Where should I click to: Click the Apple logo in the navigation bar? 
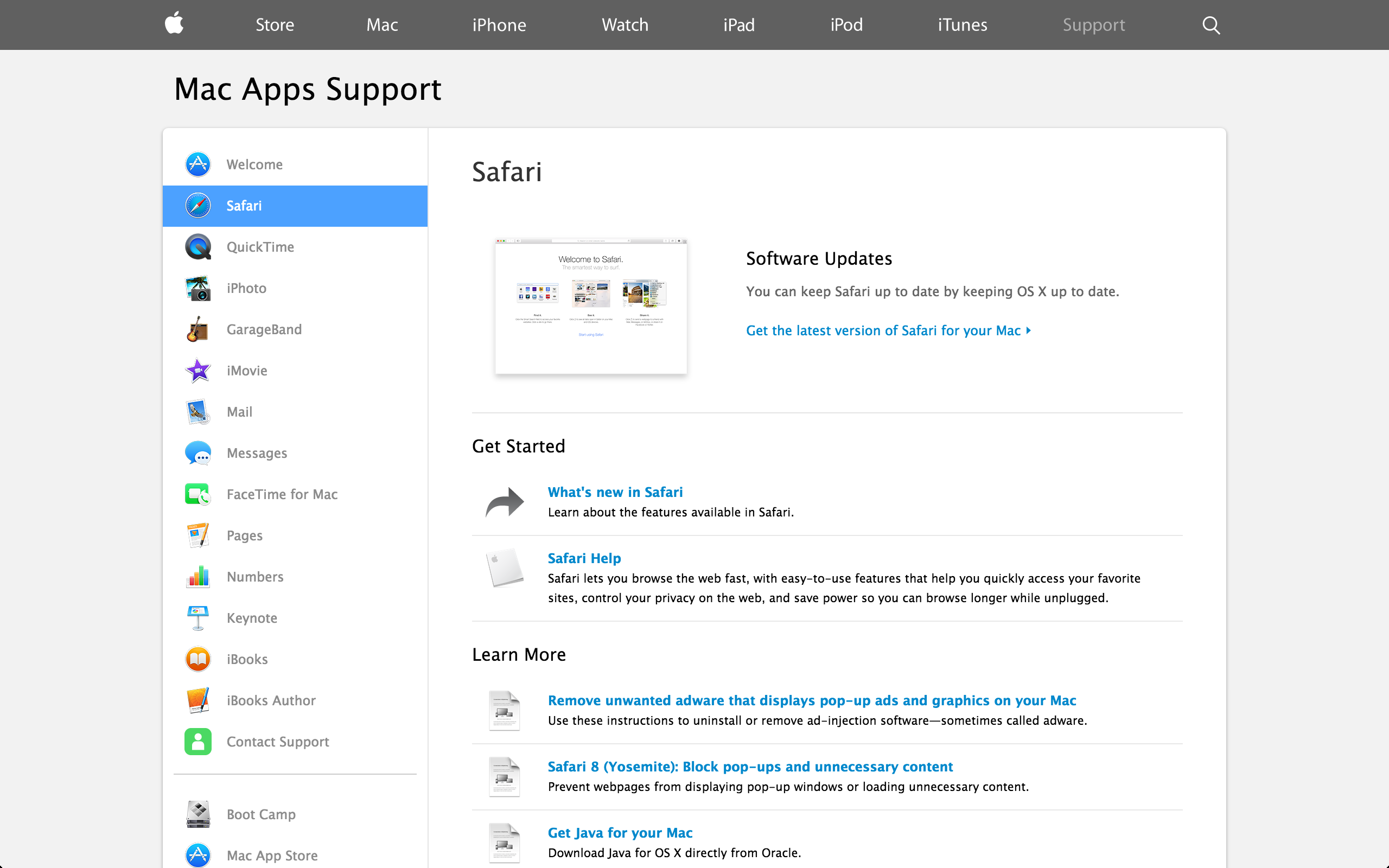[174, 23]
